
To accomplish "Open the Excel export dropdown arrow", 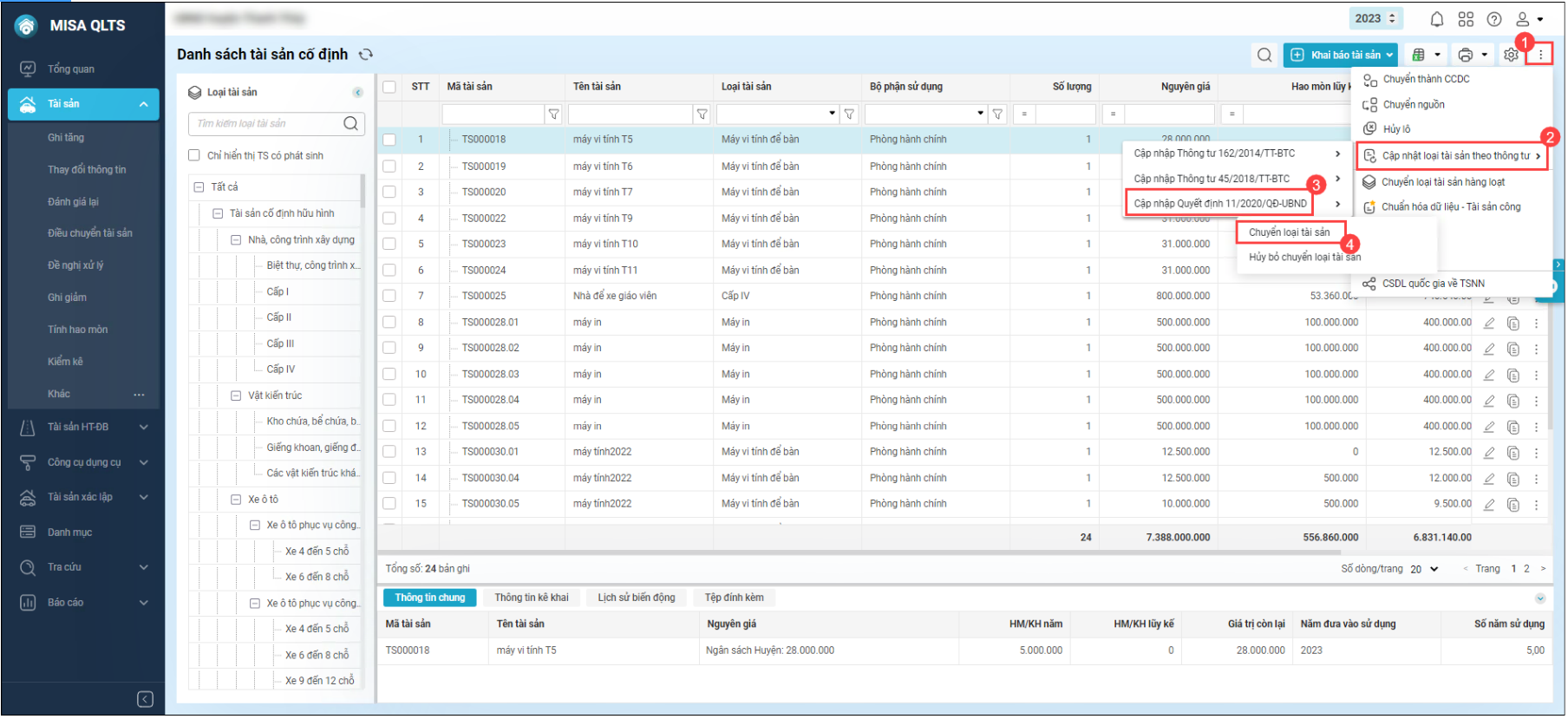I will tap(1437, 55).
